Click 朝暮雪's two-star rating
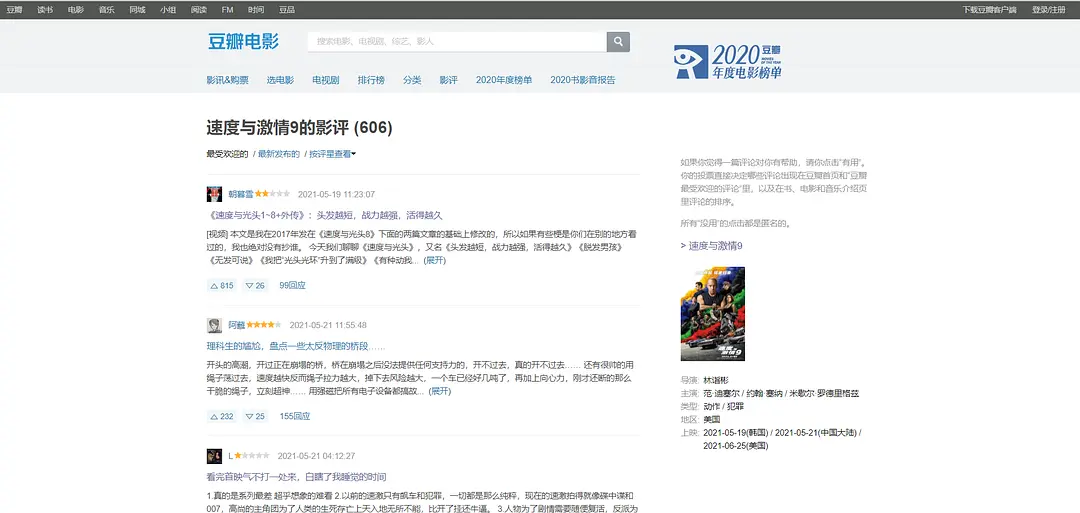Image resolution: width=1080 pixels, height=513 pixels. tap(272, 194)
